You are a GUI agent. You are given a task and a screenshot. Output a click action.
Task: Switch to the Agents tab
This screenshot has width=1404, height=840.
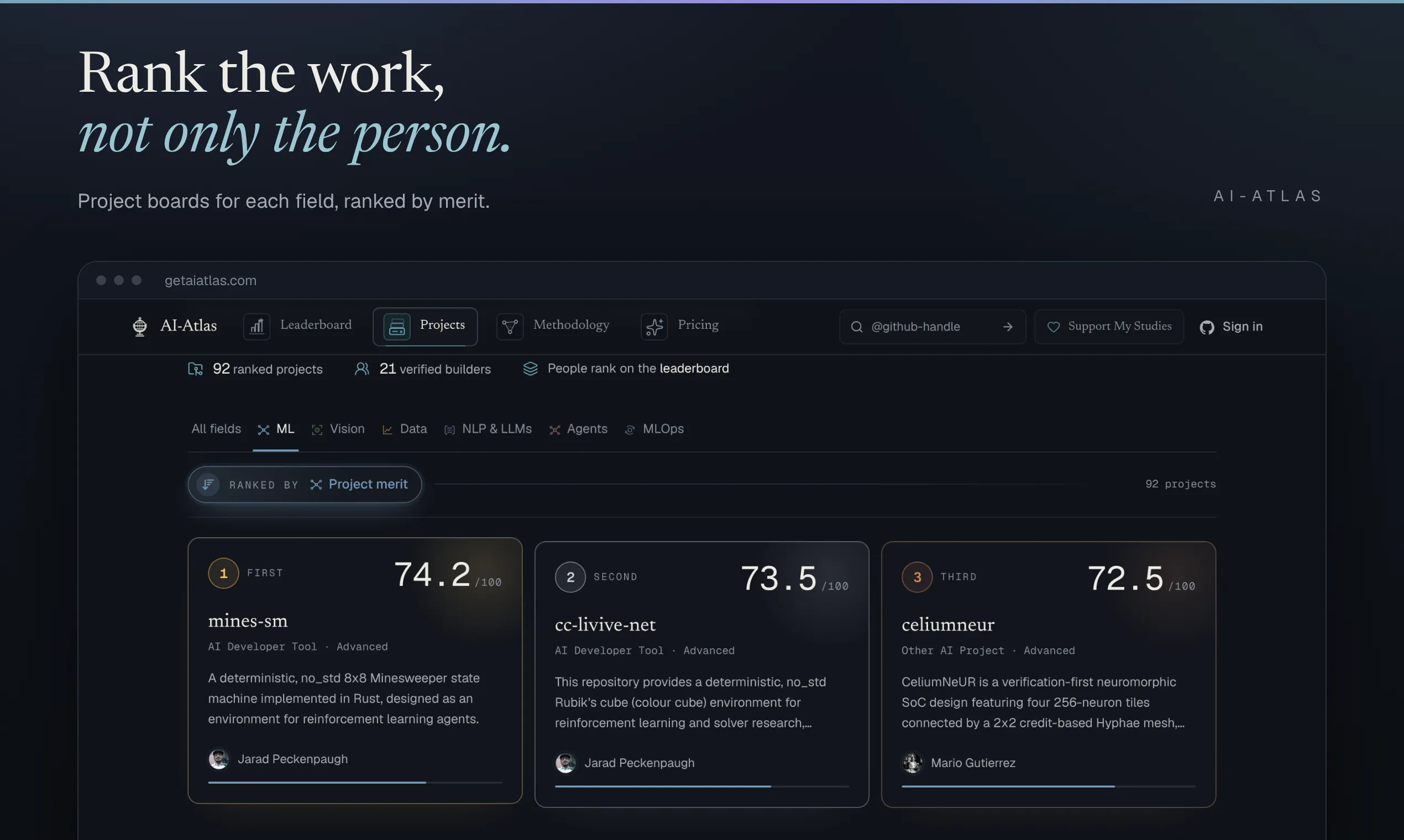tap(579, 429)
